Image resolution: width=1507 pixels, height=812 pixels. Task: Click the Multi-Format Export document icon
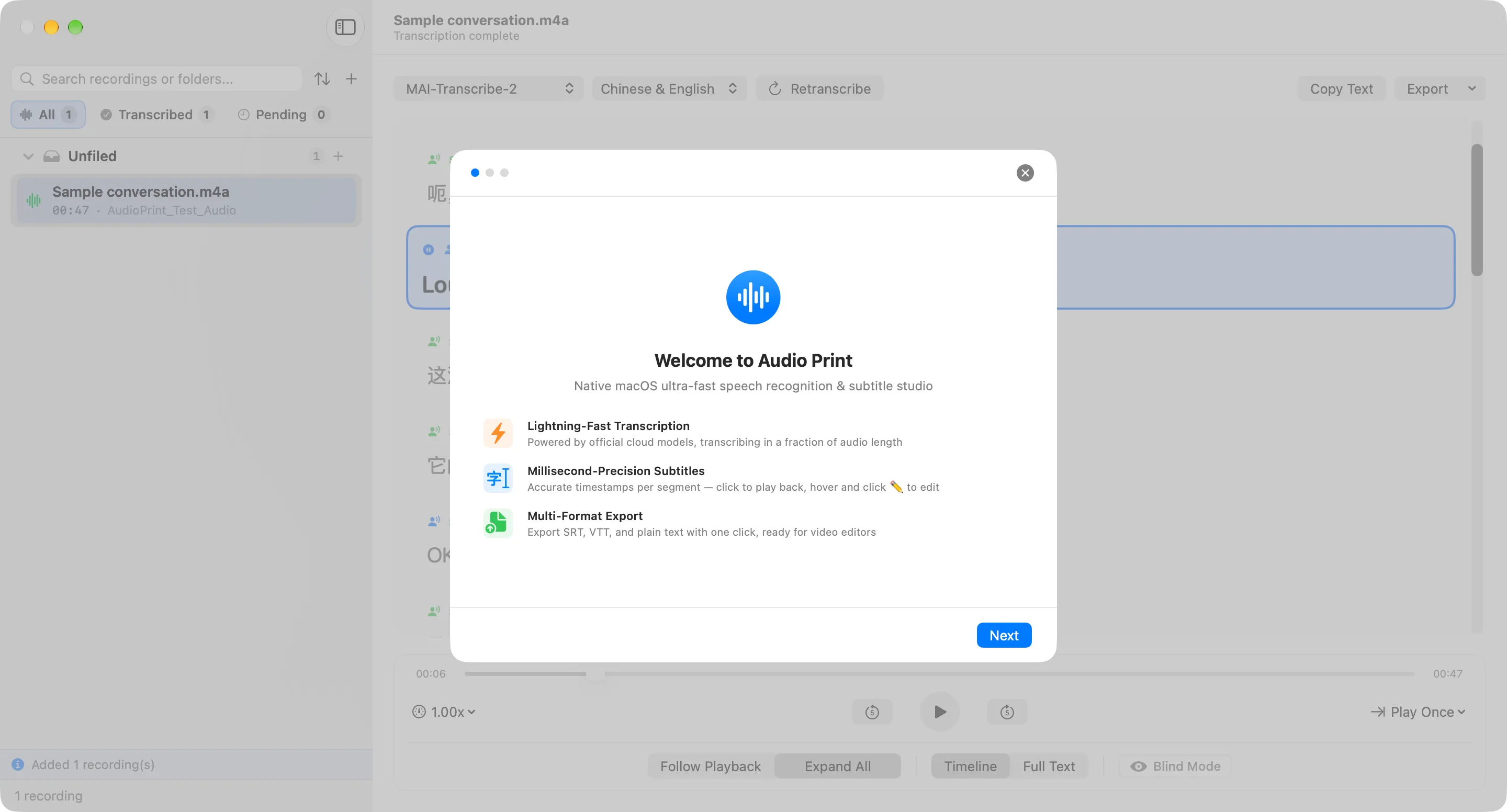[x=498, y=523]
